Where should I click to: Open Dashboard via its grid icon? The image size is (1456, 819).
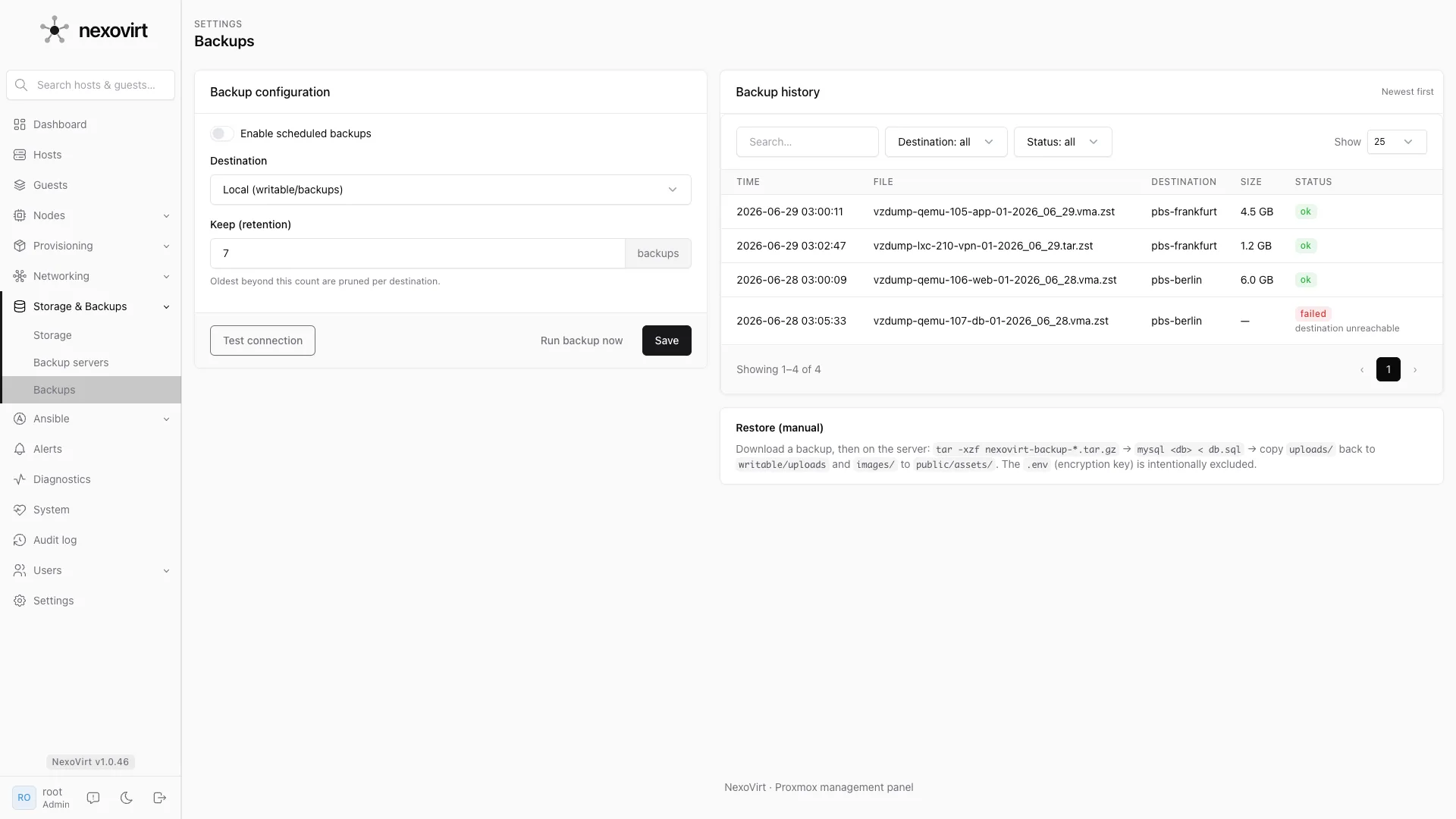(20, 124)
